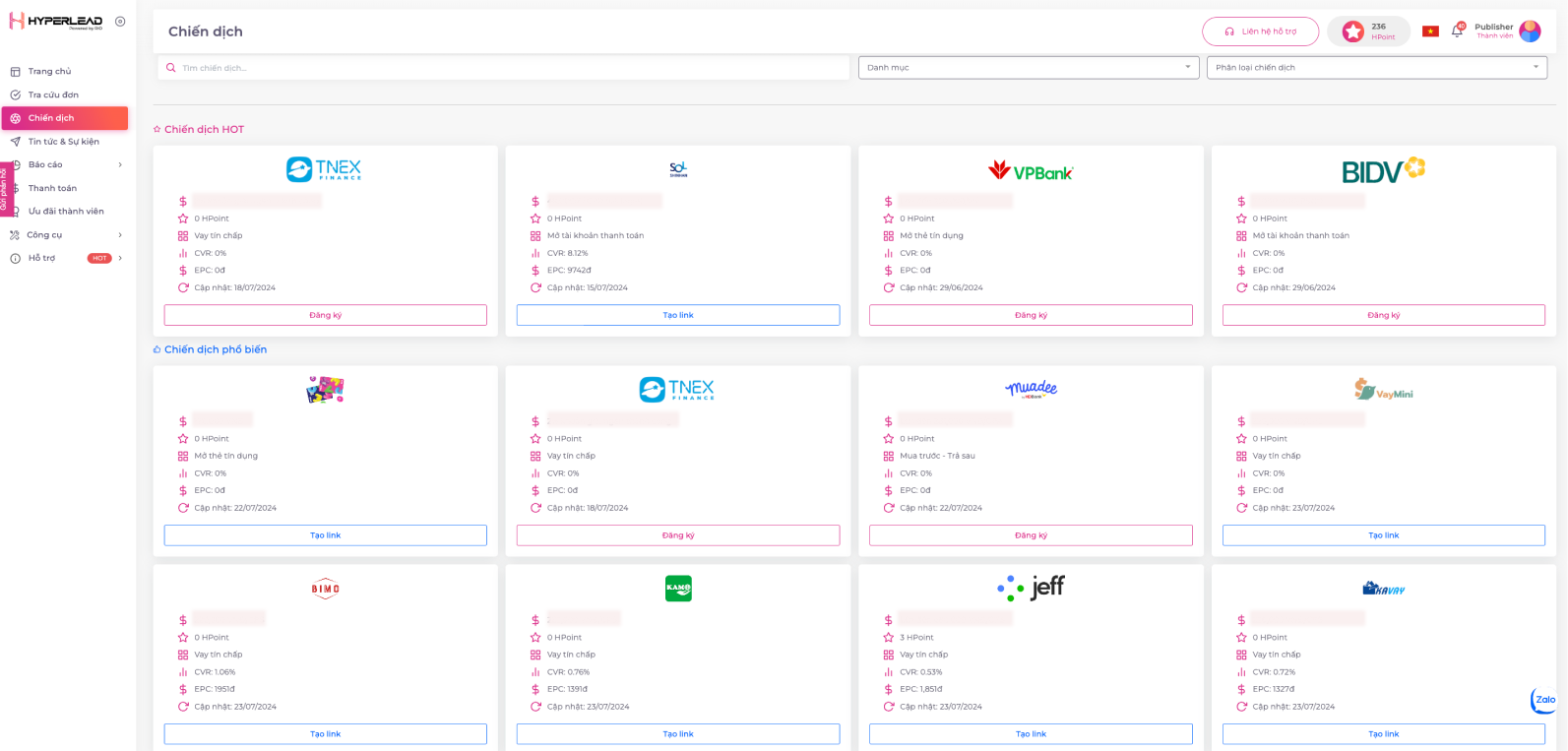Focus the Tìm chiến dịch search field

[503, 68]
